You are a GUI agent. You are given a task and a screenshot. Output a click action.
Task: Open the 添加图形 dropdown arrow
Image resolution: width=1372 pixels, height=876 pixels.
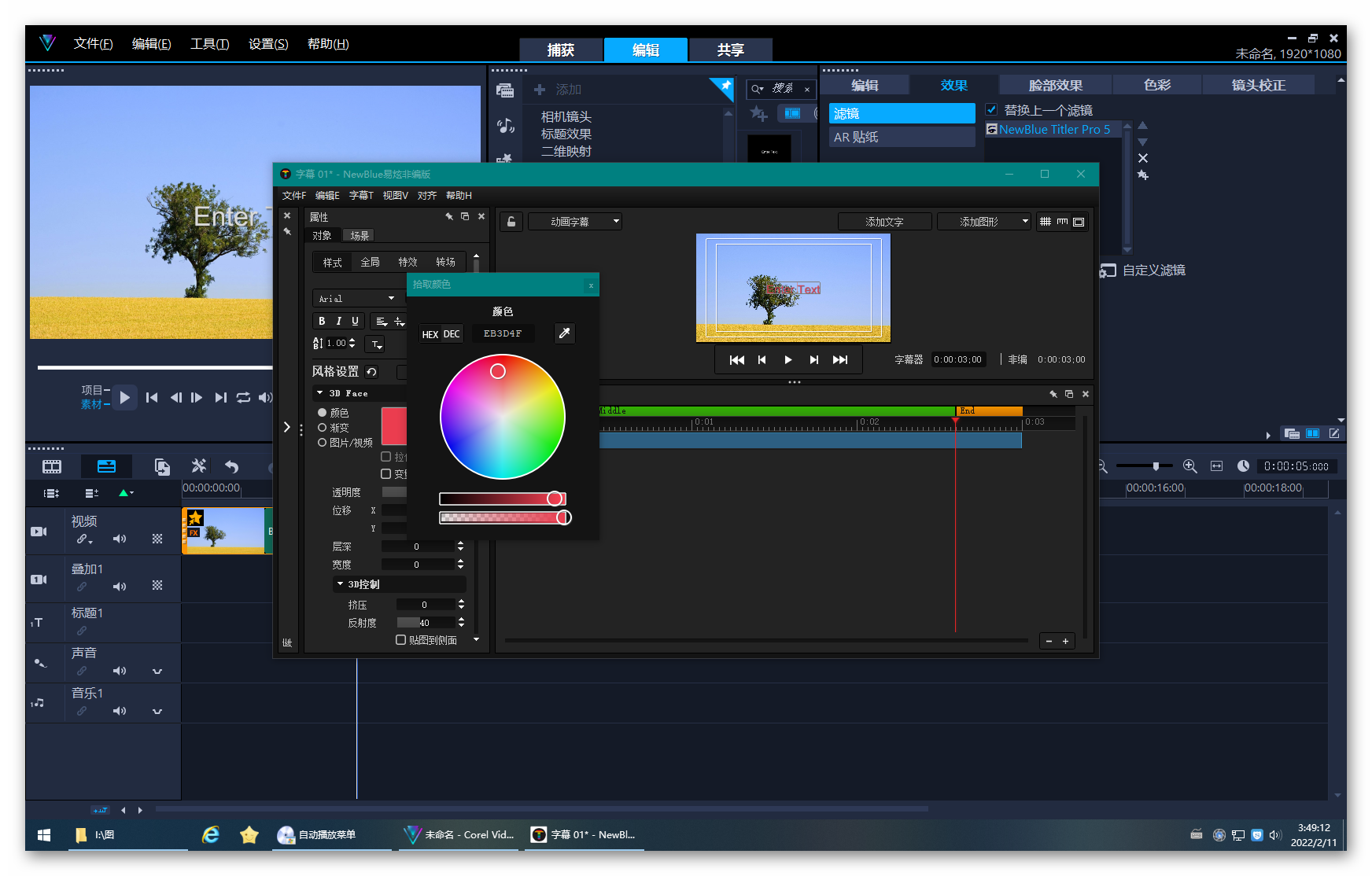(1024, 222)
